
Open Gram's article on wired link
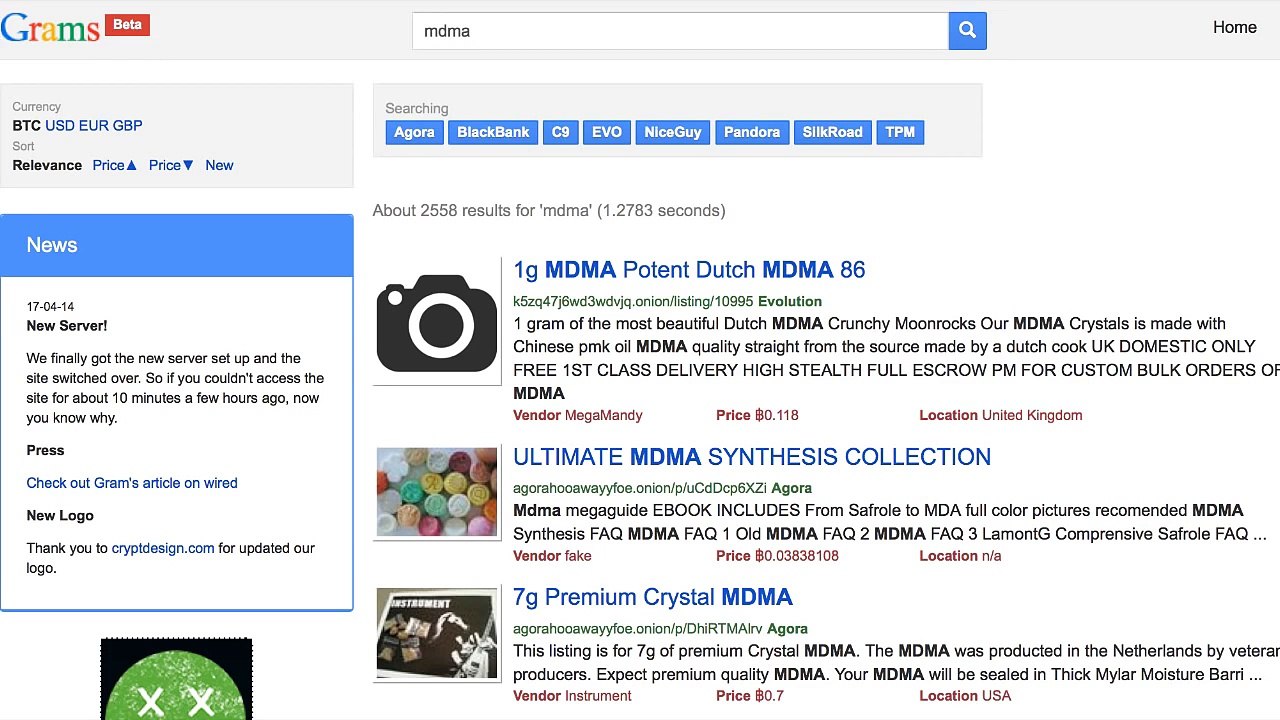point(132,483)
